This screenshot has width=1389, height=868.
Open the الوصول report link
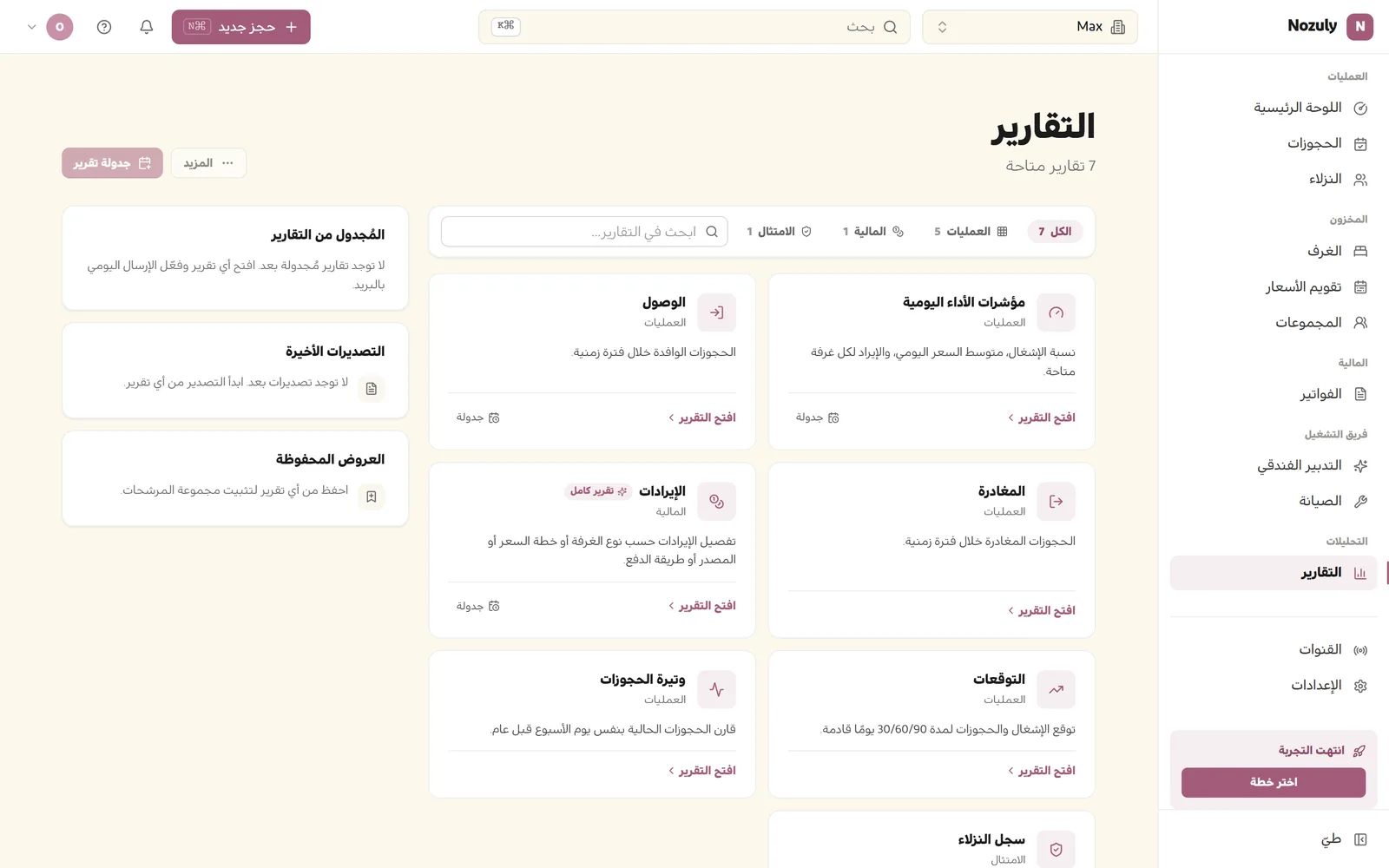coord(702,418)
